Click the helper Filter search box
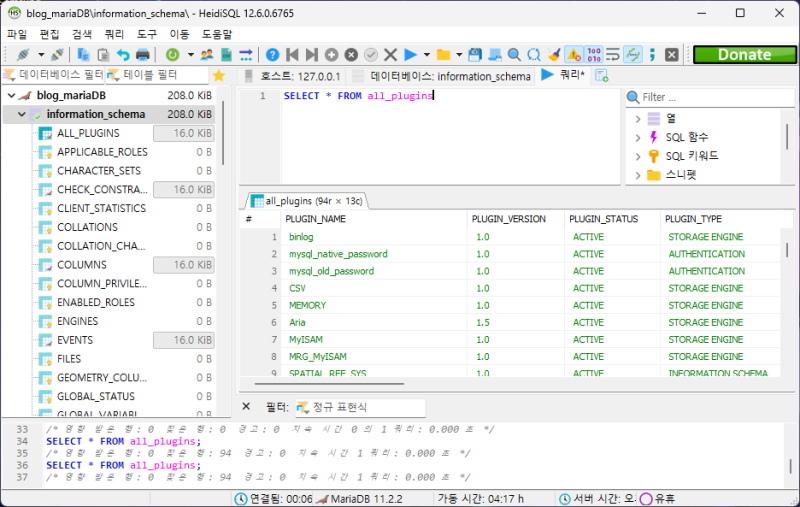The image size is (800, 507). coord(710,97)
